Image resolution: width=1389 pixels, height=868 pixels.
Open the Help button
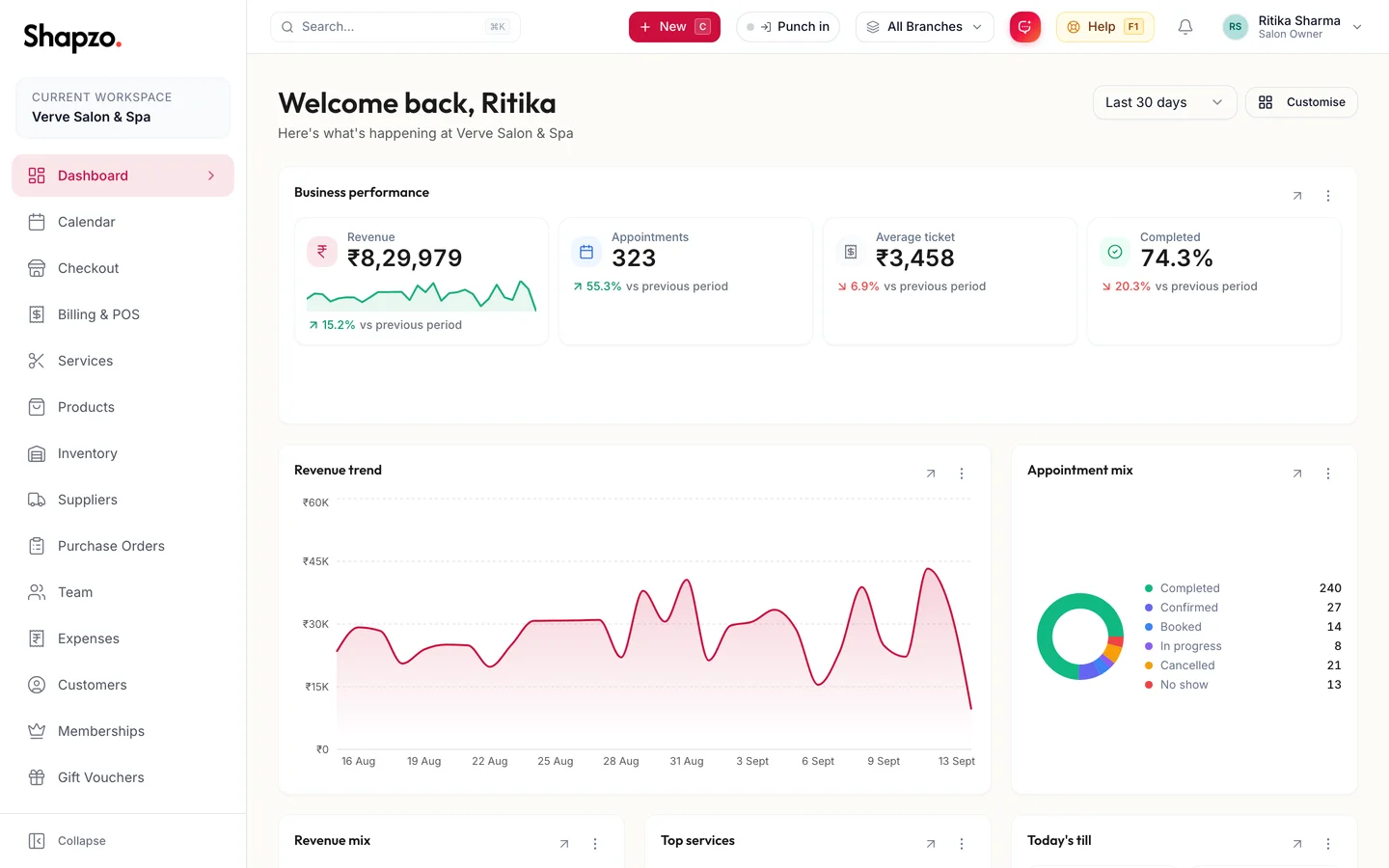click(1104, 27)
